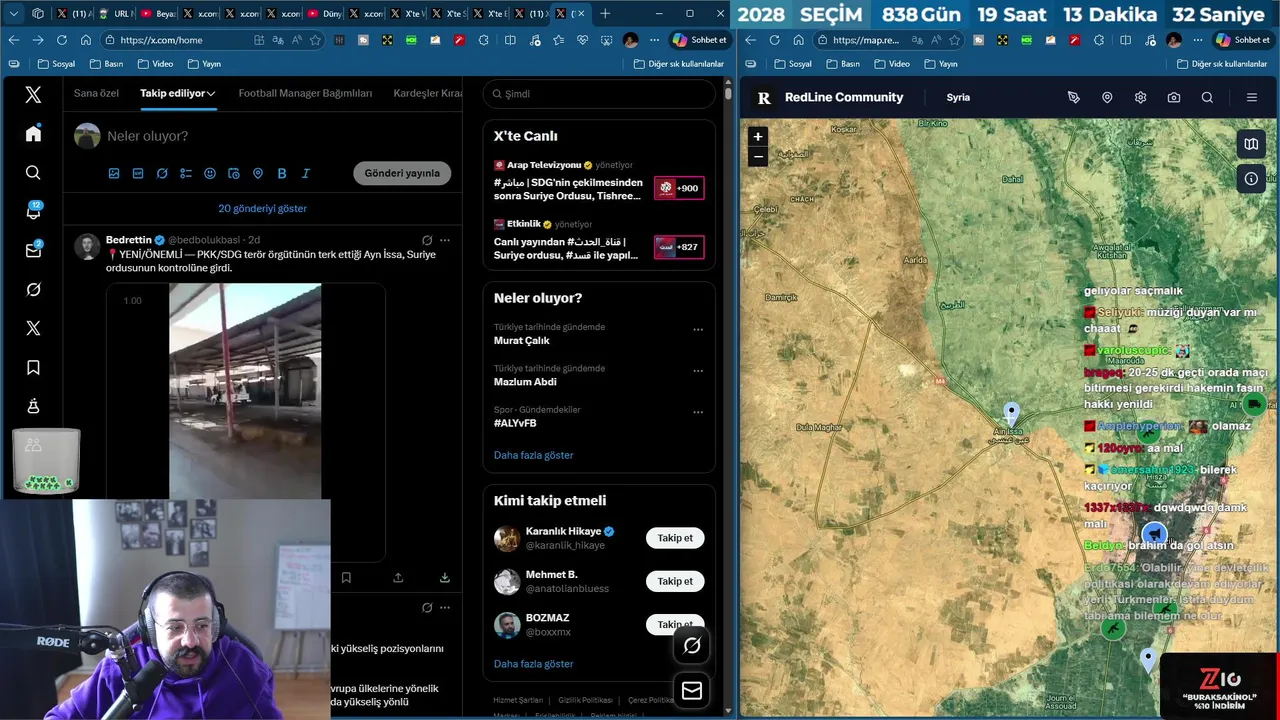Open search in RedLine Community header
This screenshot has height=720, width=1280.
[1207, 97]
